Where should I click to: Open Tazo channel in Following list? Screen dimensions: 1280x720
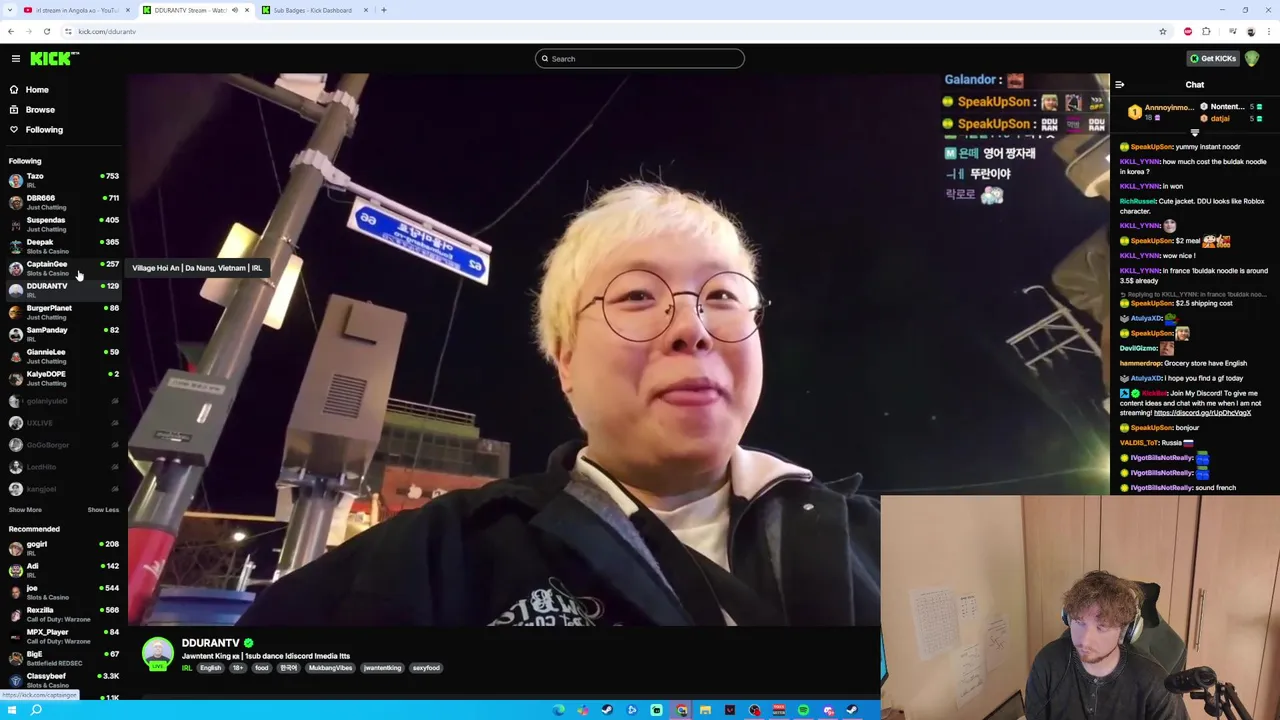point(62,180)
